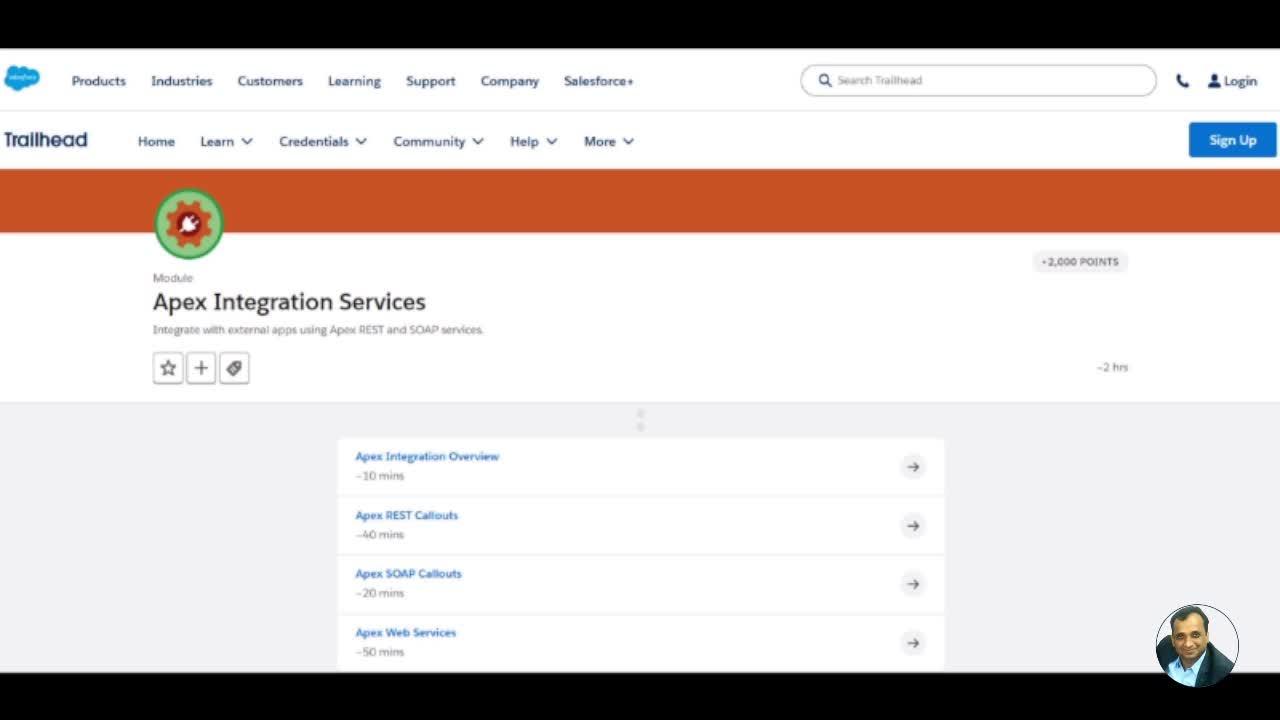Click the ~40 mins duration text
This screenshot has width=1280, height=720.
click(380, 535)
